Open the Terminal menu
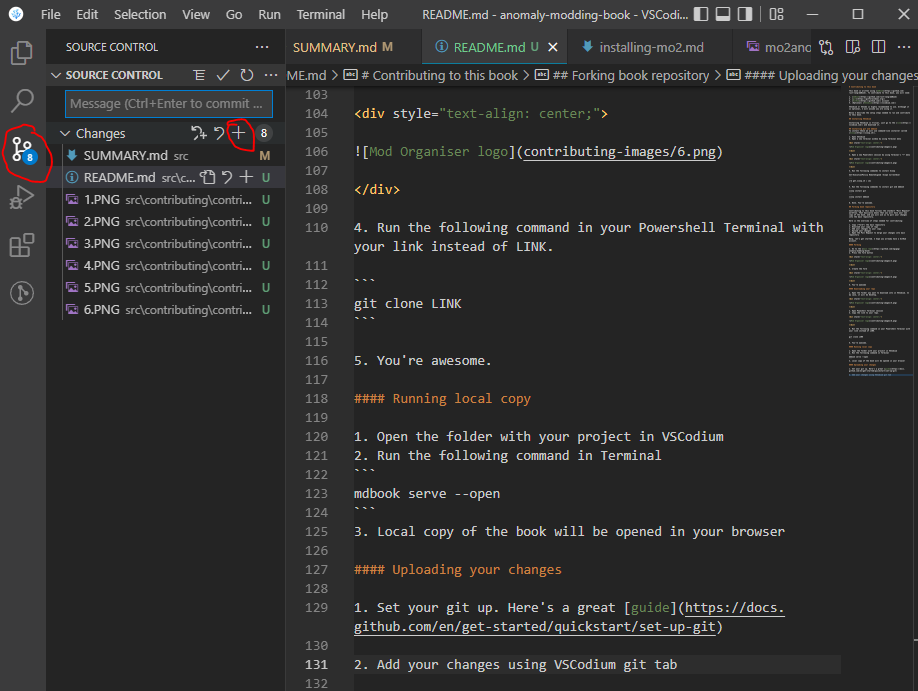 [320, 14]
